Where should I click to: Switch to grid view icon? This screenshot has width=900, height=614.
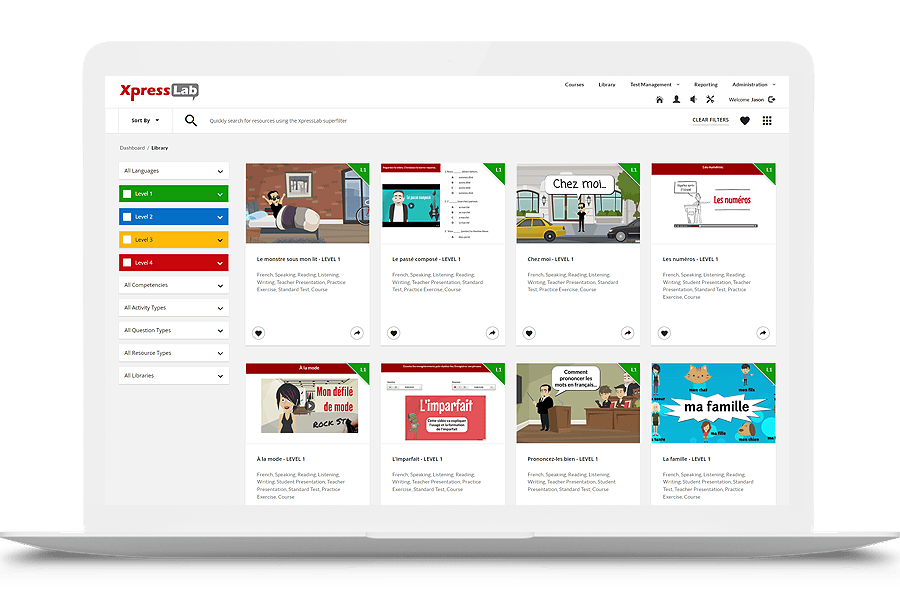pyautogui.click(x=767, y=121)
